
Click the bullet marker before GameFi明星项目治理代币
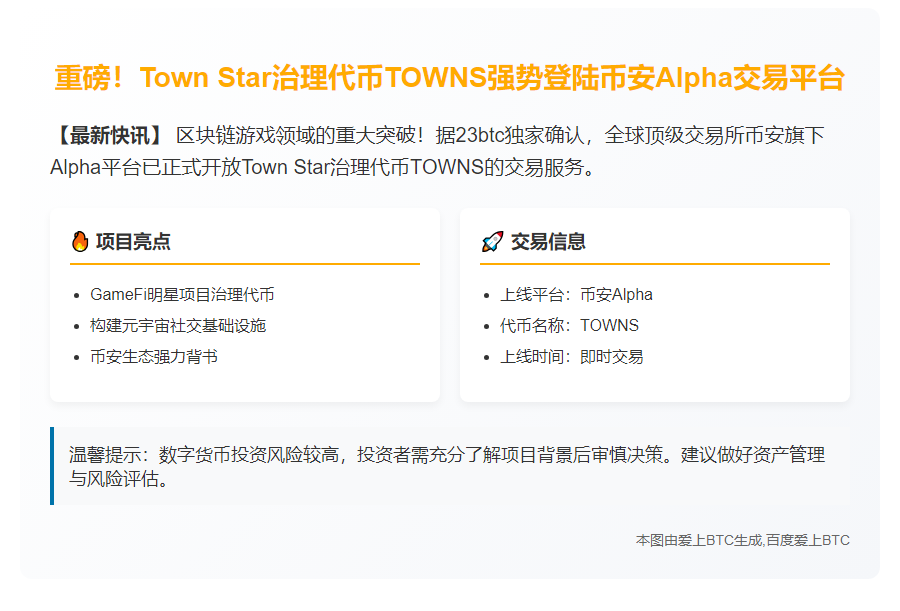[x=76, y=295]
